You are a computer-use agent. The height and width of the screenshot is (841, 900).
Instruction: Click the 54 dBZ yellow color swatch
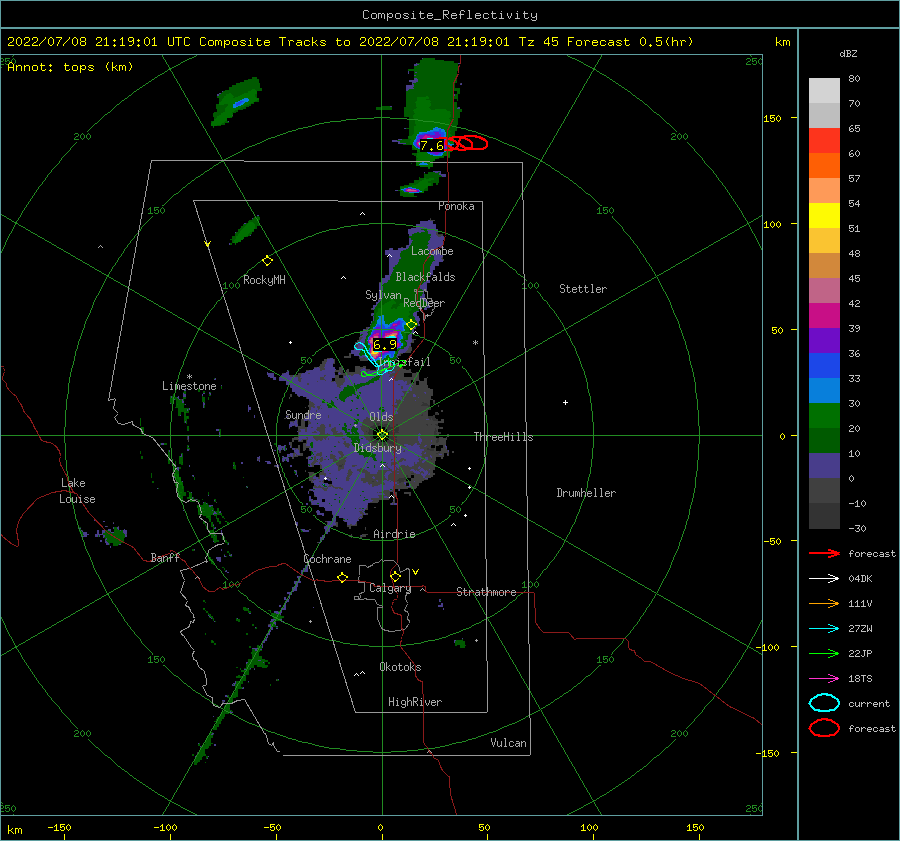pos(824,215)
